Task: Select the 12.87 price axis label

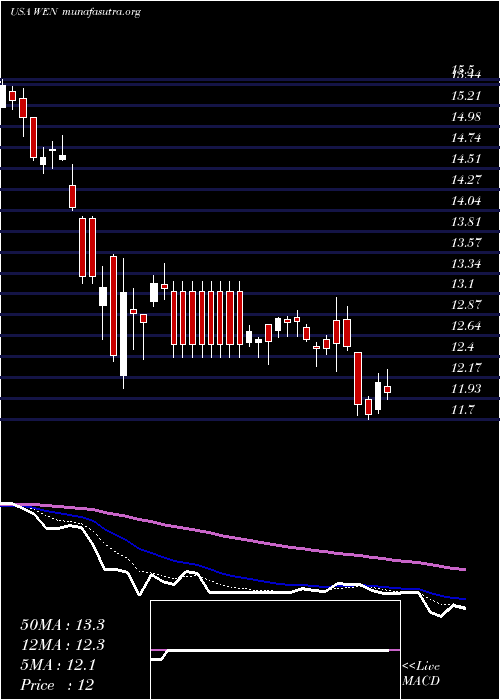Action: 466,305
